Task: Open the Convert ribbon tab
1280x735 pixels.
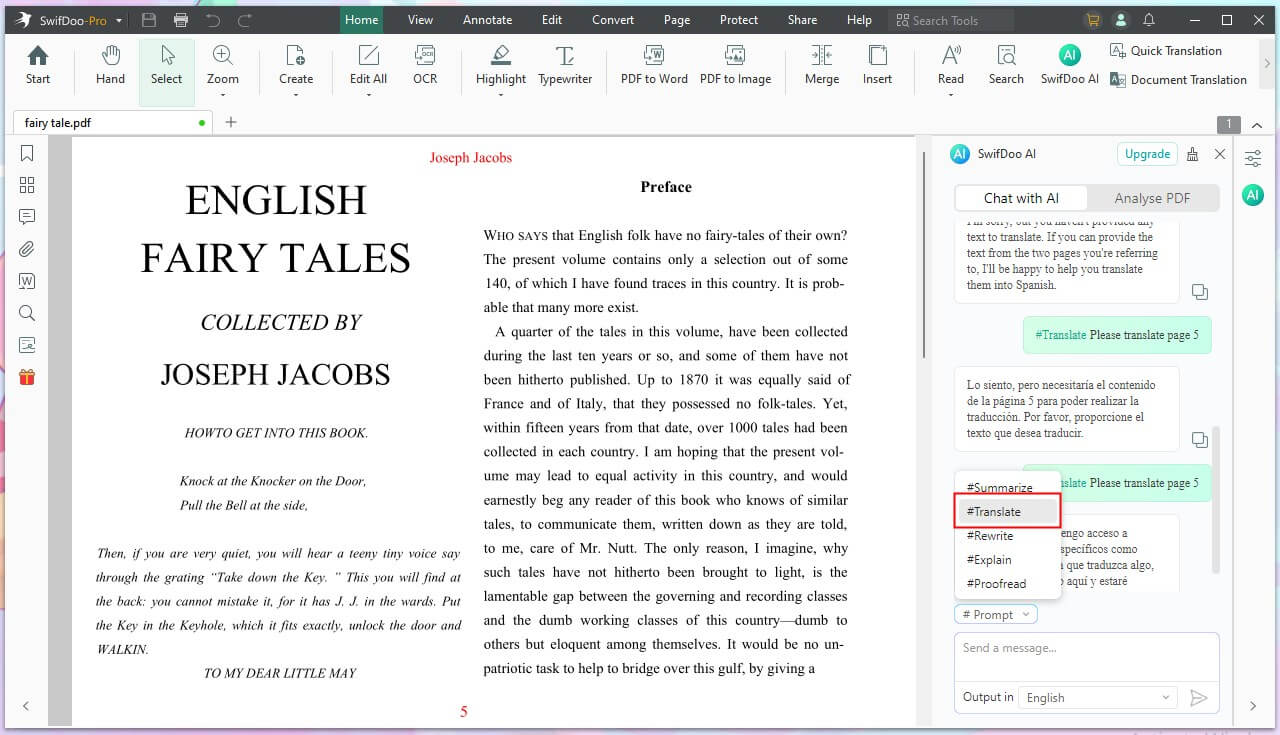Action: click(x=612, y=20)
